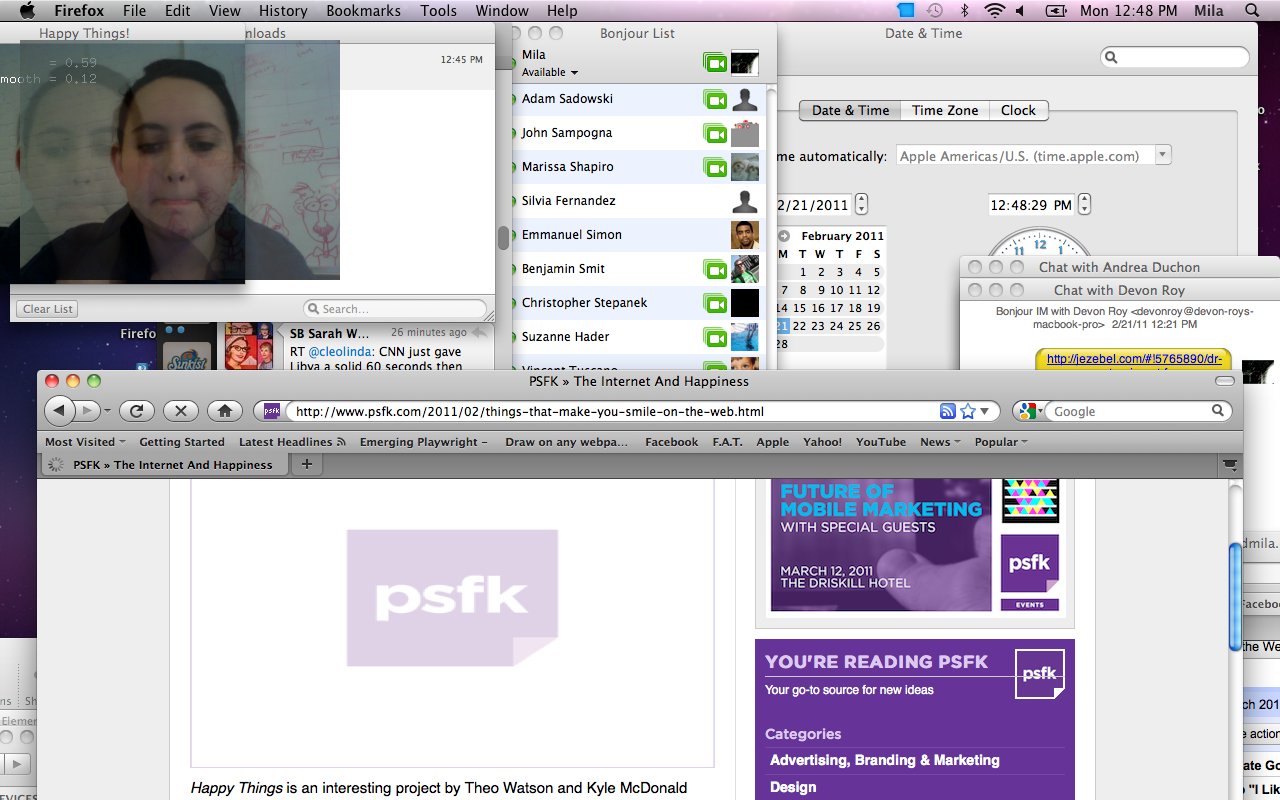This screenshot has width=1280, height=800.
Task: Open a new tab with plus button
Action: click(307, 464)
